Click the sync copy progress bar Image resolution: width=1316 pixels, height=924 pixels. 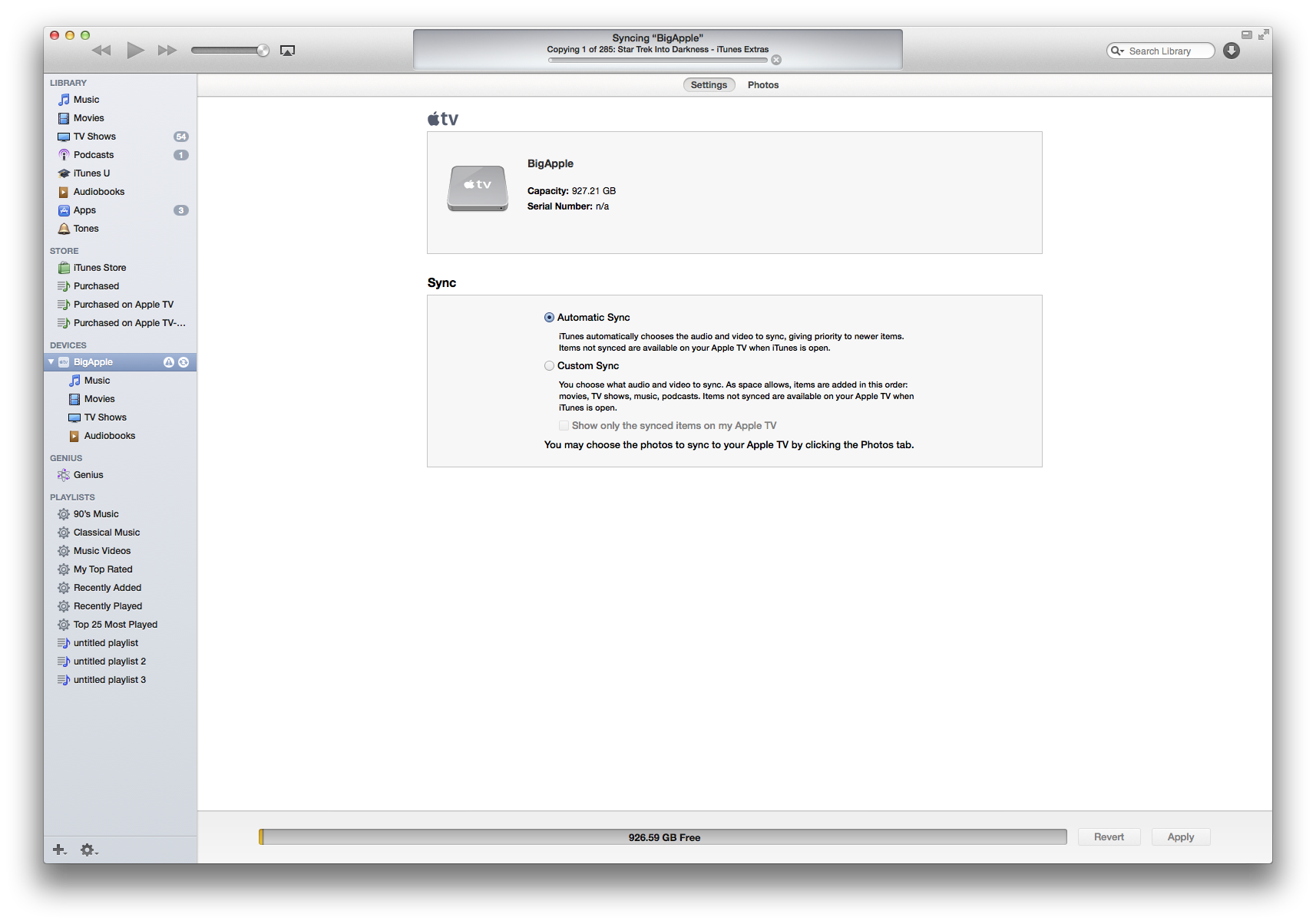click(658, 60)
